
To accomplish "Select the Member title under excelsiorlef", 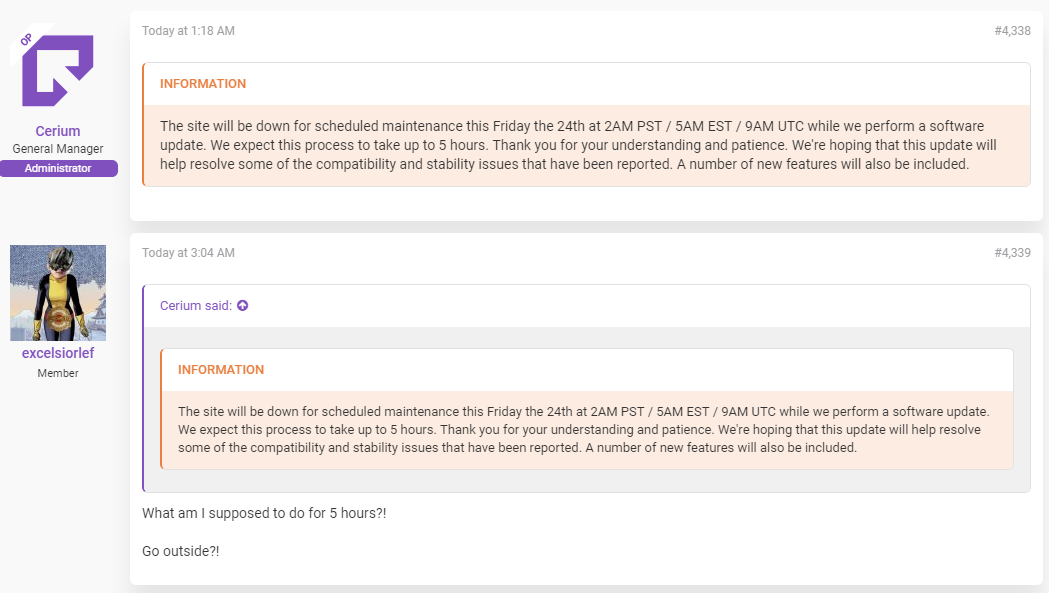I will click(58, 373).
